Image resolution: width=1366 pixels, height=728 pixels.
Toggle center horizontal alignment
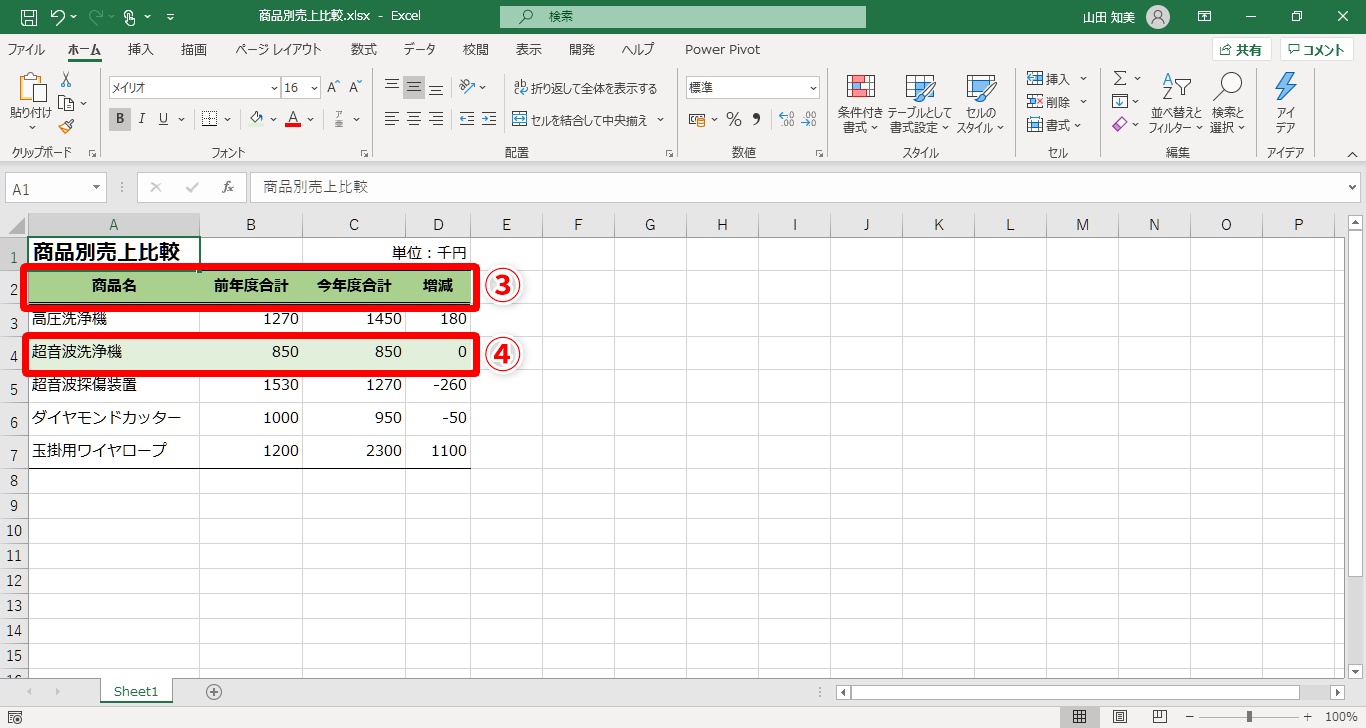pos(414,119)
